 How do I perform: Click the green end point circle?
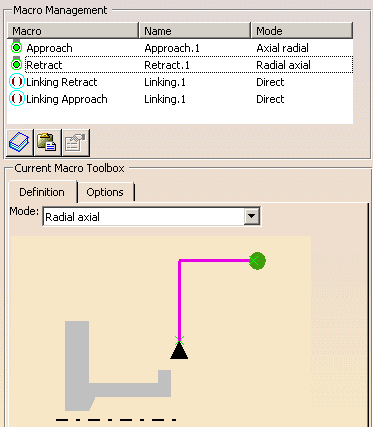[x=257, y=261]
